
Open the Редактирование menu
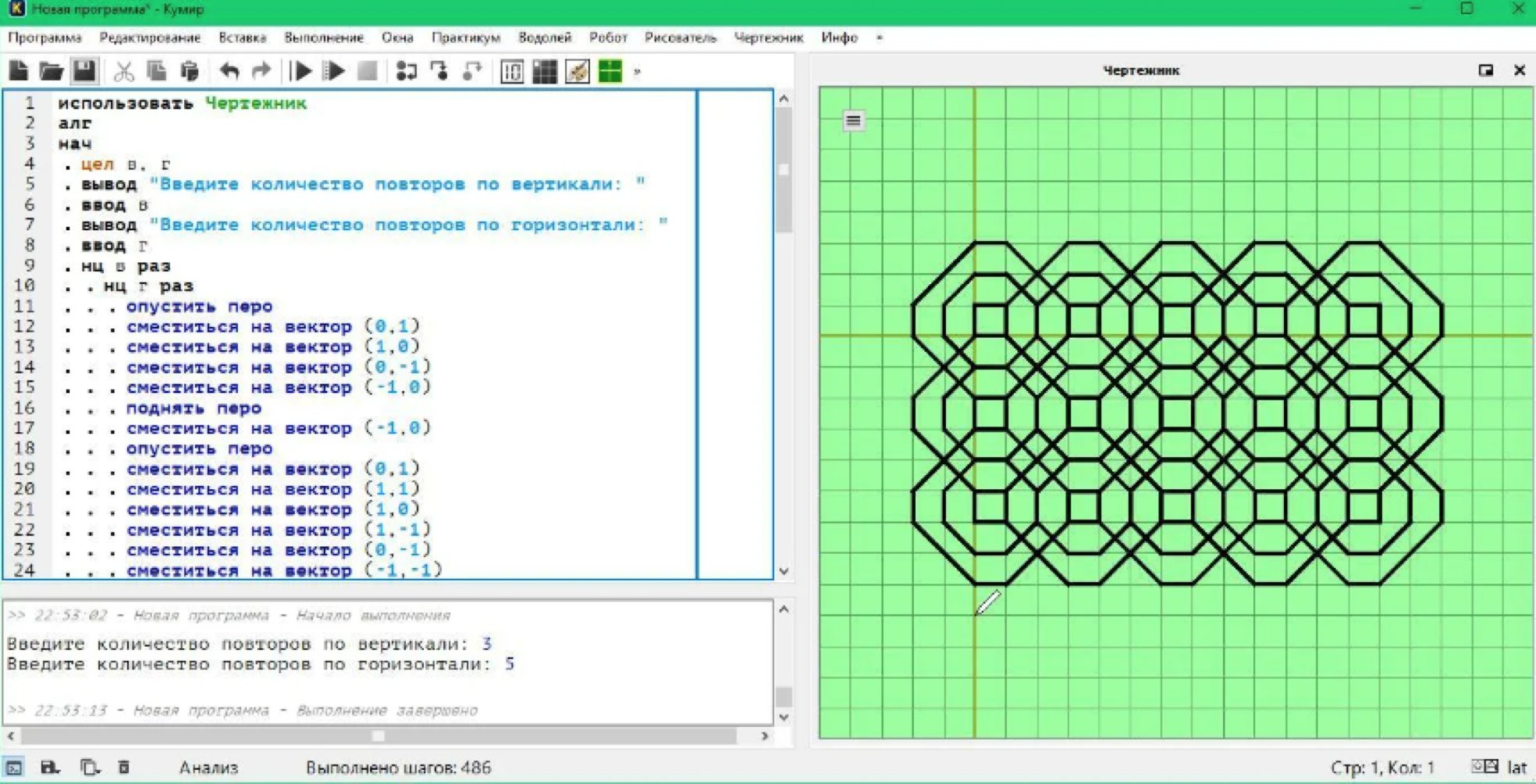pyautogui.click(x=150, y=37)
